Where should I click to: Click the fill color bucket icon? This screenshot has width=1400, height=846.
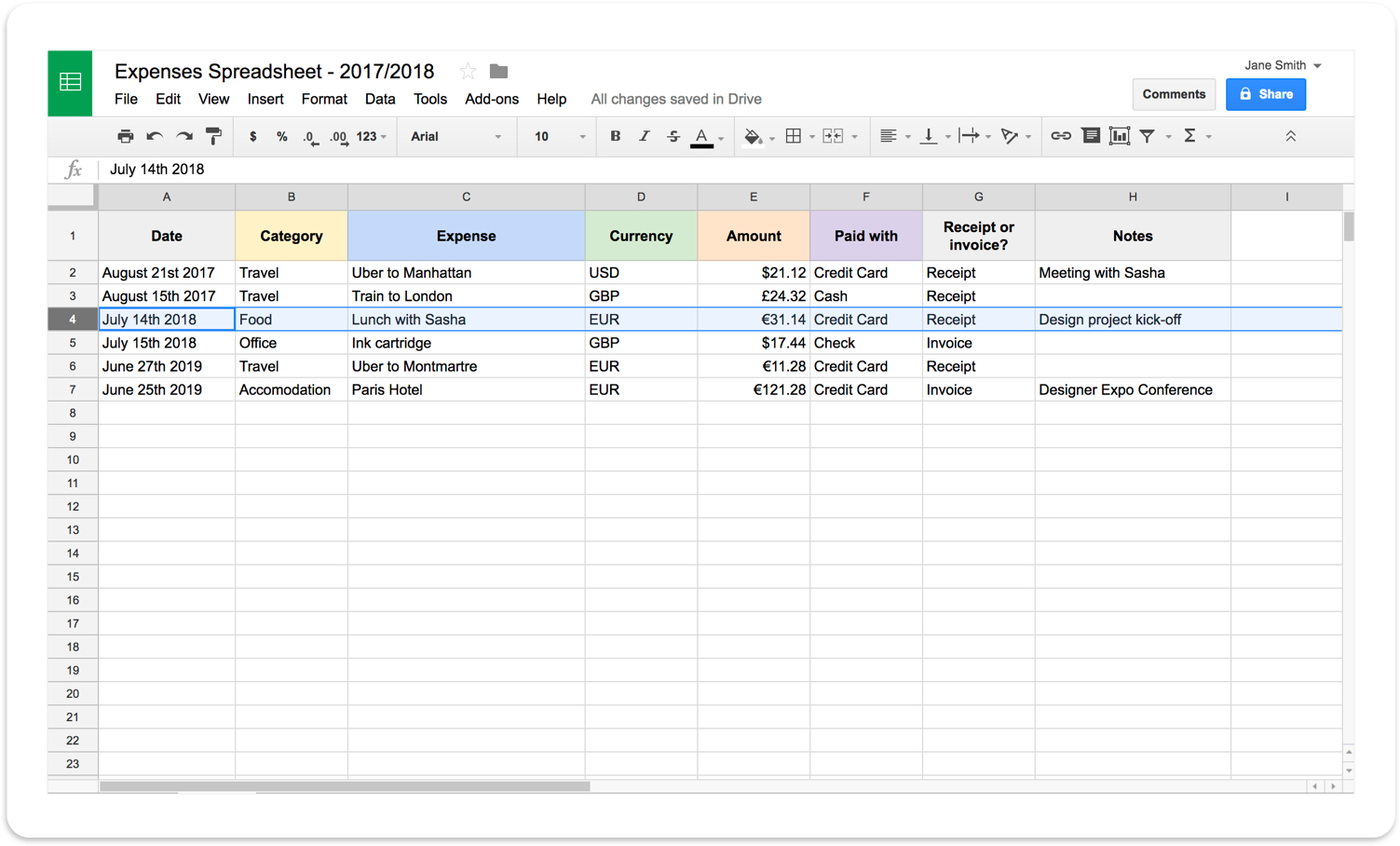tap(753, 137)
